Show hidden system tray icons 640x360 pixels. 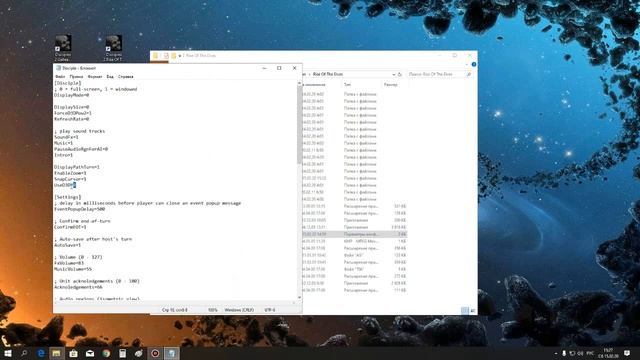[x=555, y=353]
